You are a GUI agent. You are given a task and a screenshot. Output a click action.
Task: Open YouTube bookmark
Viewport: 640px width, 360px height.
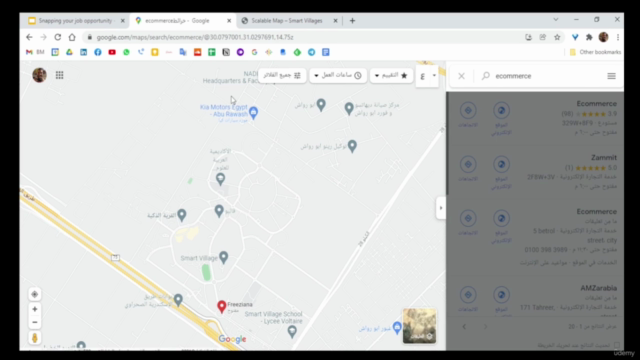coord(112,52)
